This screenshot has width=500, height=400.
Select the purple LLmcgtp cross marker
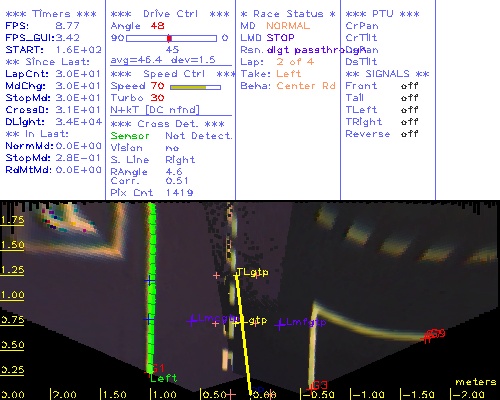point(191,321)
